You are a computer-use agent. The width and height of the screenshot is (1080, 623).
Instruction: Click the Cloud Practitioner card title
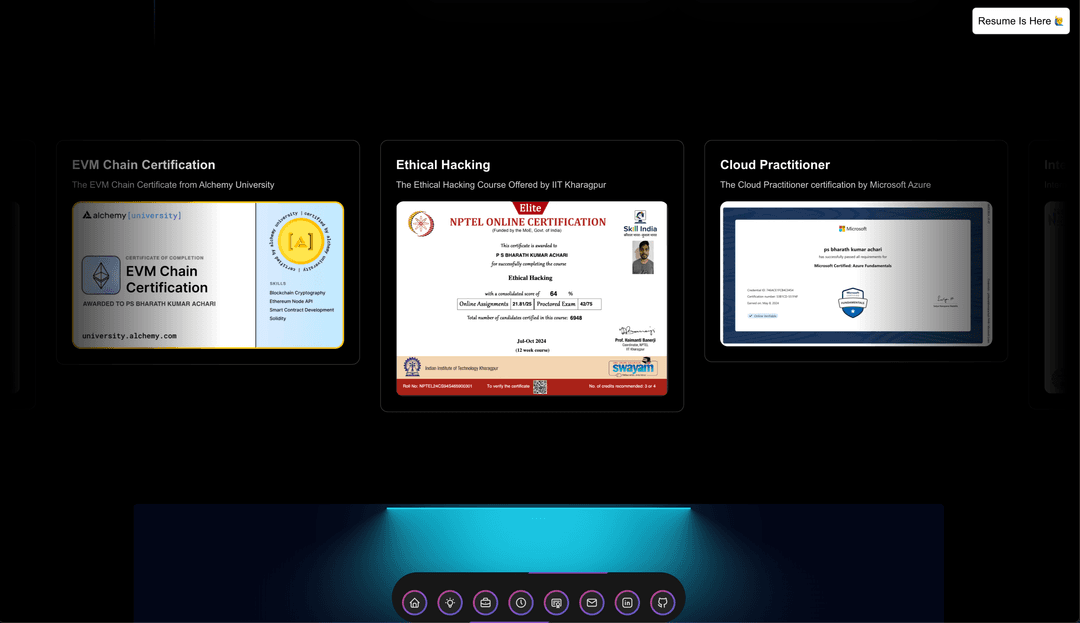[775, 165]
